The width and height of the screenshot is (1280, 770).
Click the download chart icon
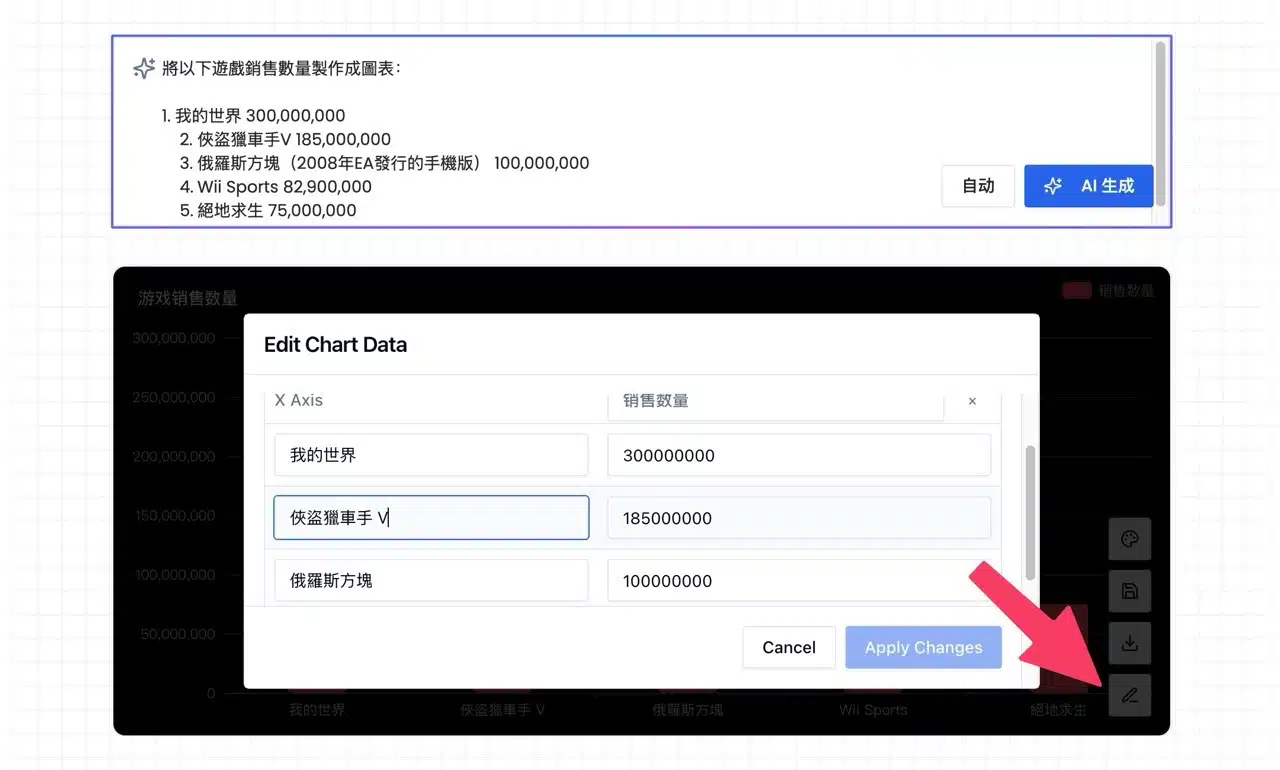click(x=1129, y=643)
